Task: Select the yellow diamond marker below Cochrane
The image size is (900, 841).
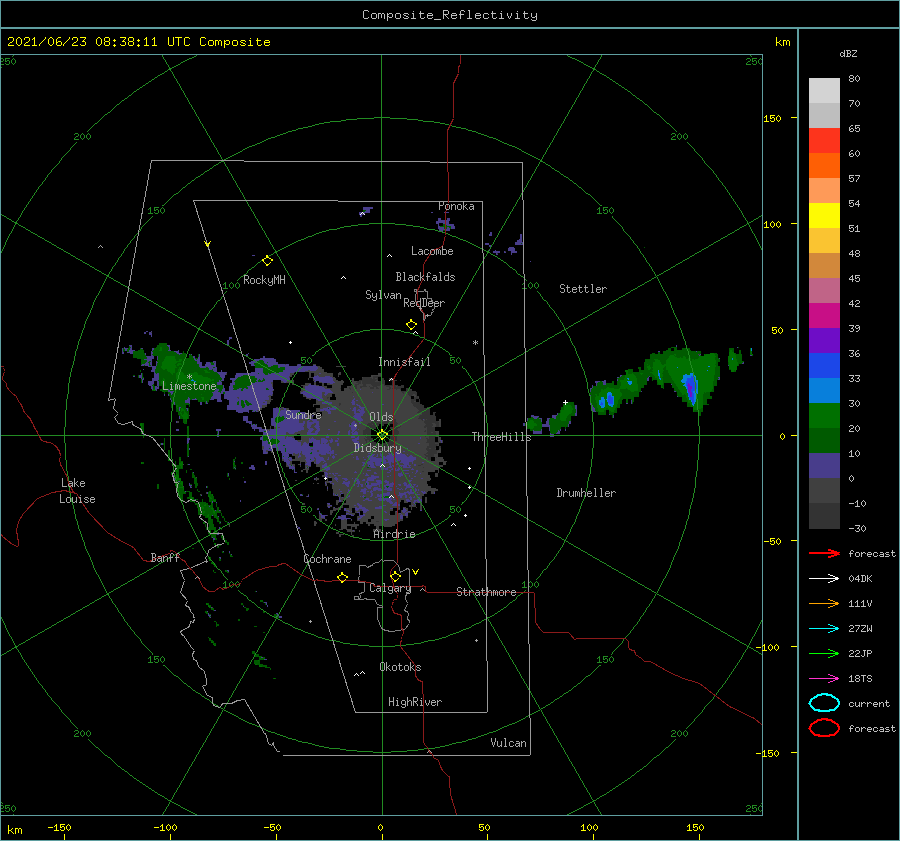Action: [x=342, y=578]
